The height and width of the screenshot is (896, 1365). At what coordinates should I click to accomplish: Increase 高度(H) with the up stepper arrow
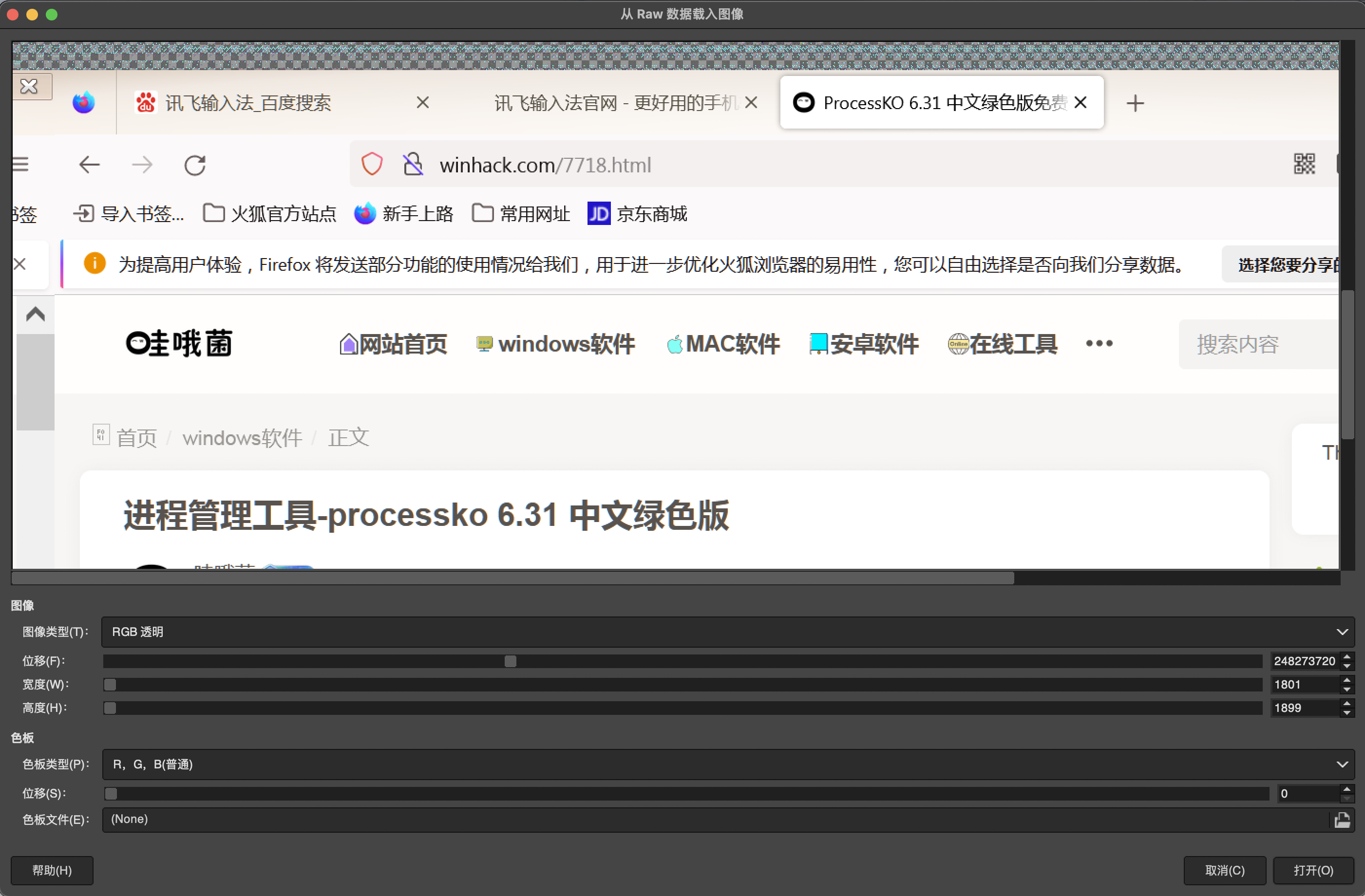click(x=1347, y=703)
